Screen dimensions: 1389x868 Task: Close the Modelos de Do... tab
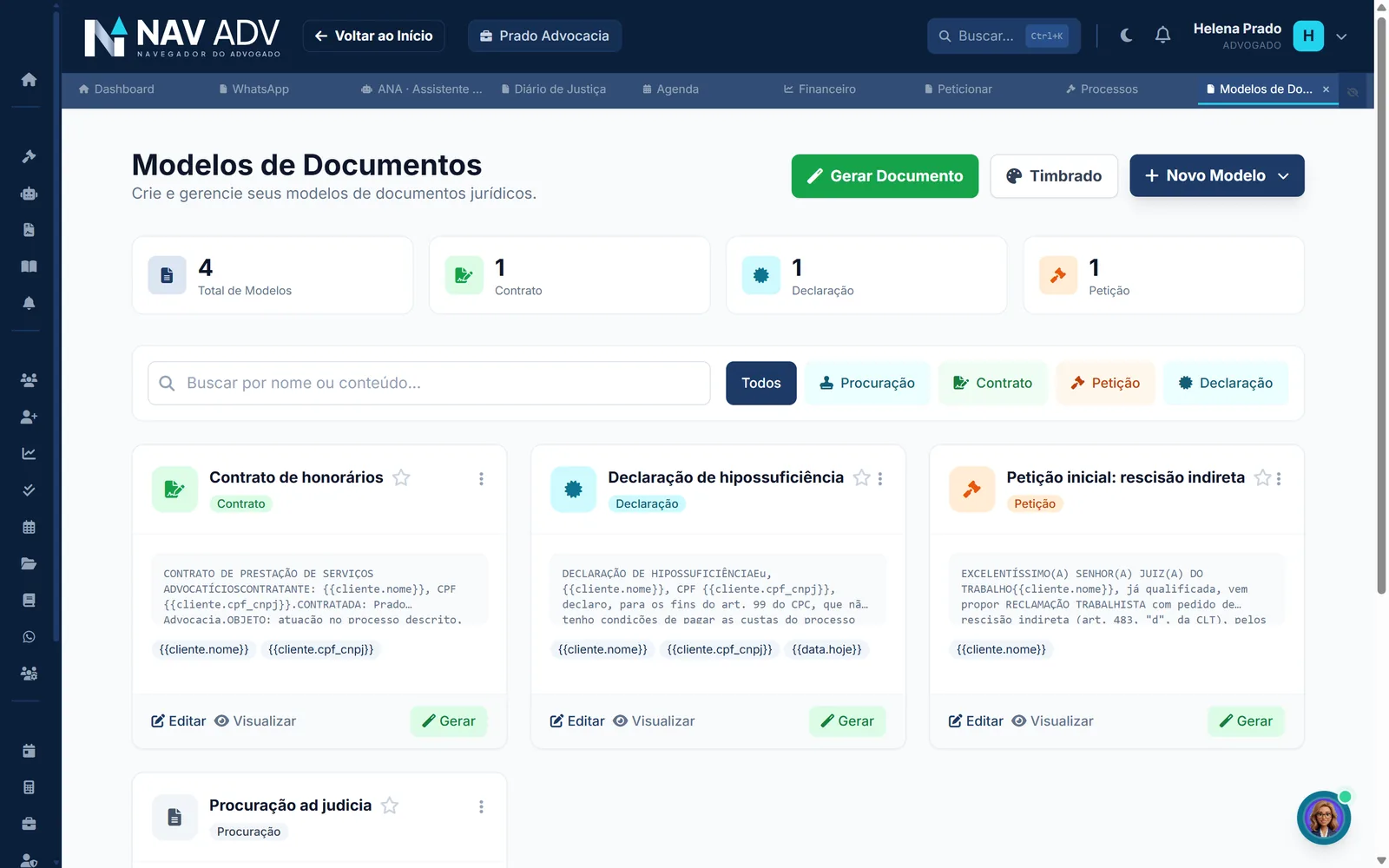tap(1326, 89)
